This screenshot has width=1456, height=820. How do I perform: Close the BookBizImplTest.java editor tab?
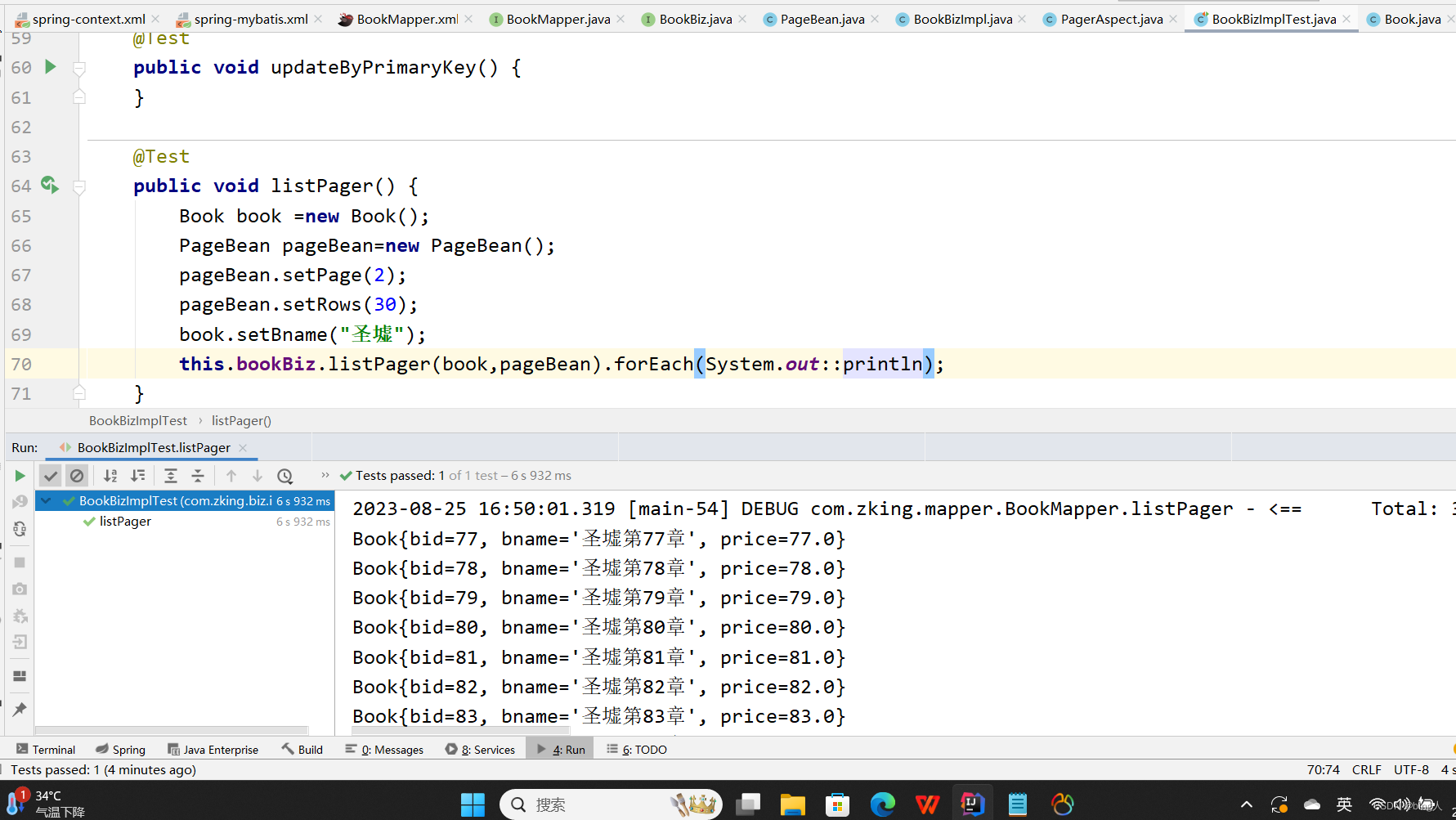1346,19
